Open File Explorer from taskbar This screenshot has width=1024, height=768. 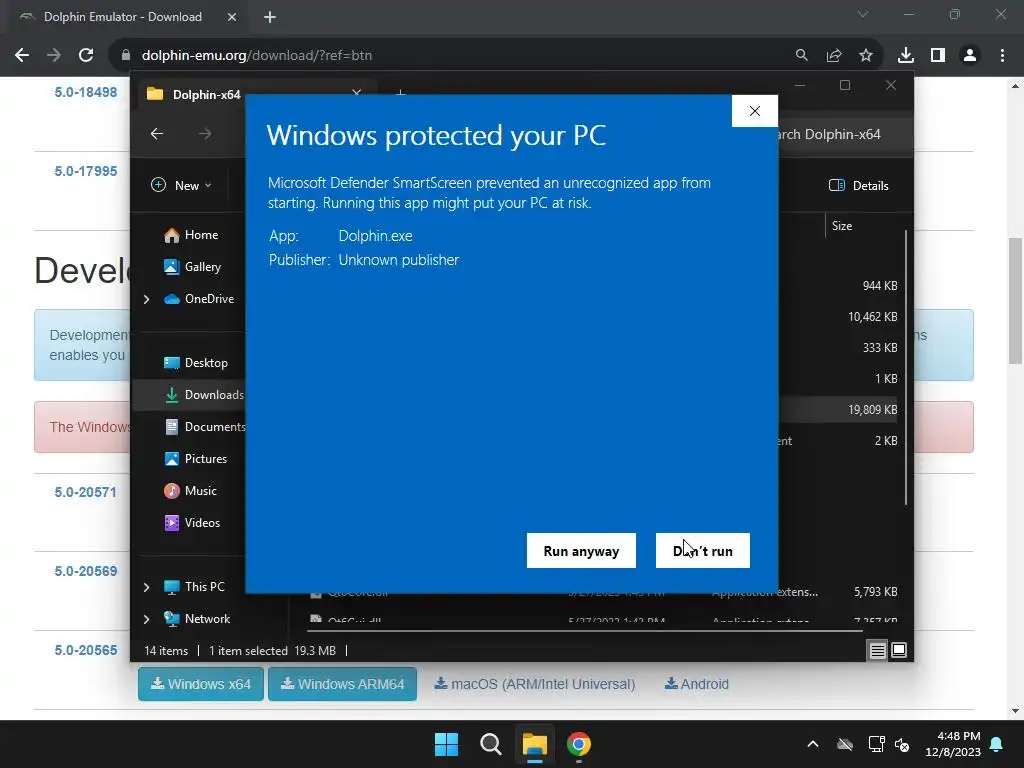534,744
